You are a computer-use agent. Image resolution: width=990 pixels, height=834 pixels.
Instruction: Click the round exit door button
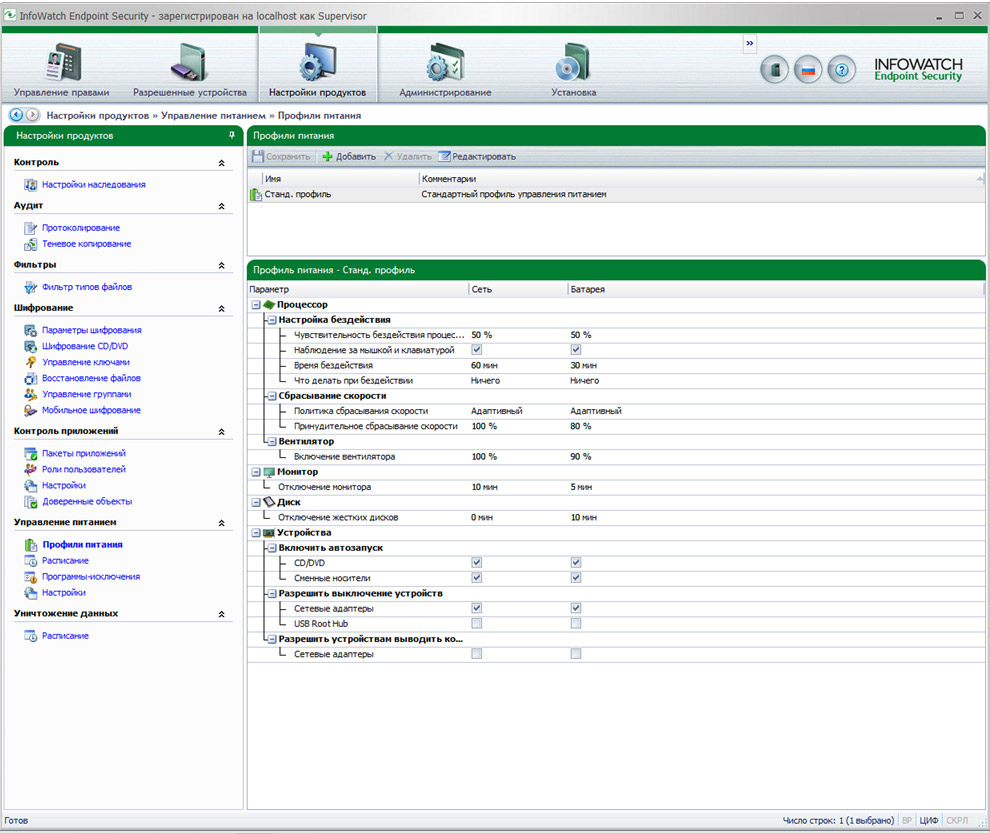pyautogui.click(x=775, y=69)
